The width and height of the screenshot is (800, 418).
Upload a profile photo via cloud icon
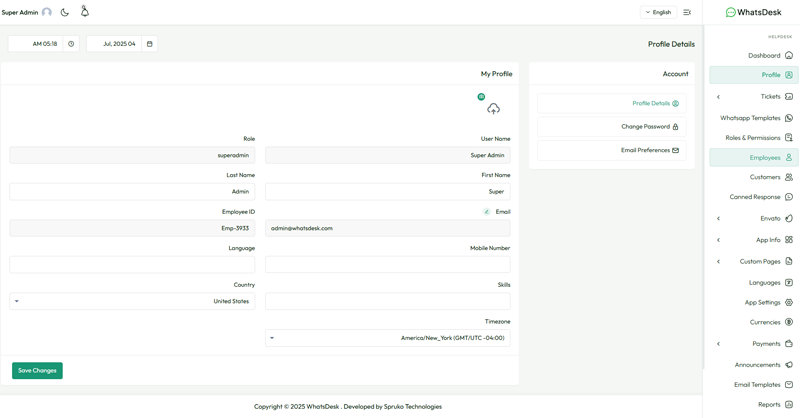click(493, 109)
